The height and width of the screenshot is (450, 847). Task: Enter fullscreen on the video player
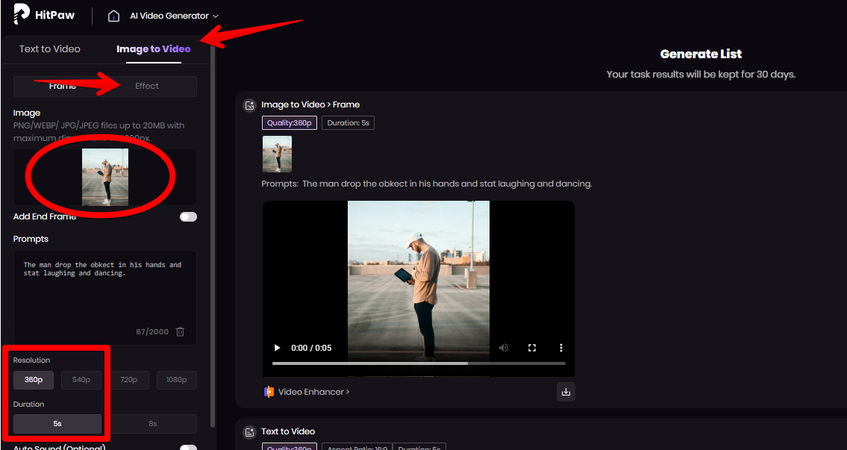point(532,348)
